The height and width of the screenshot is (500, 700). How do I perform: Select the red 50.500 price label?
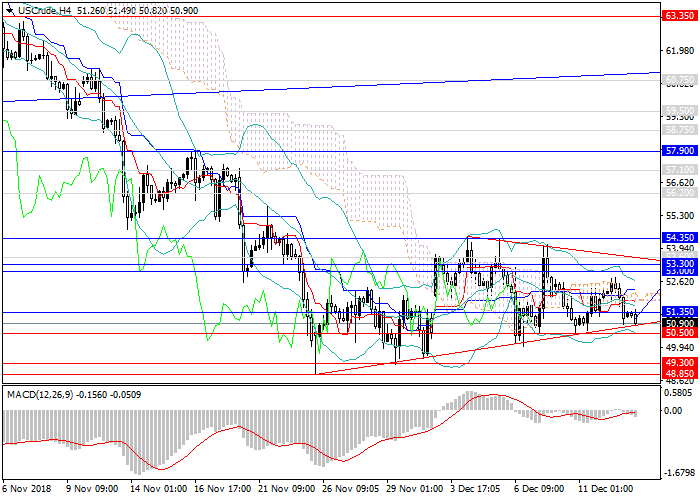(x=679, y=333)
